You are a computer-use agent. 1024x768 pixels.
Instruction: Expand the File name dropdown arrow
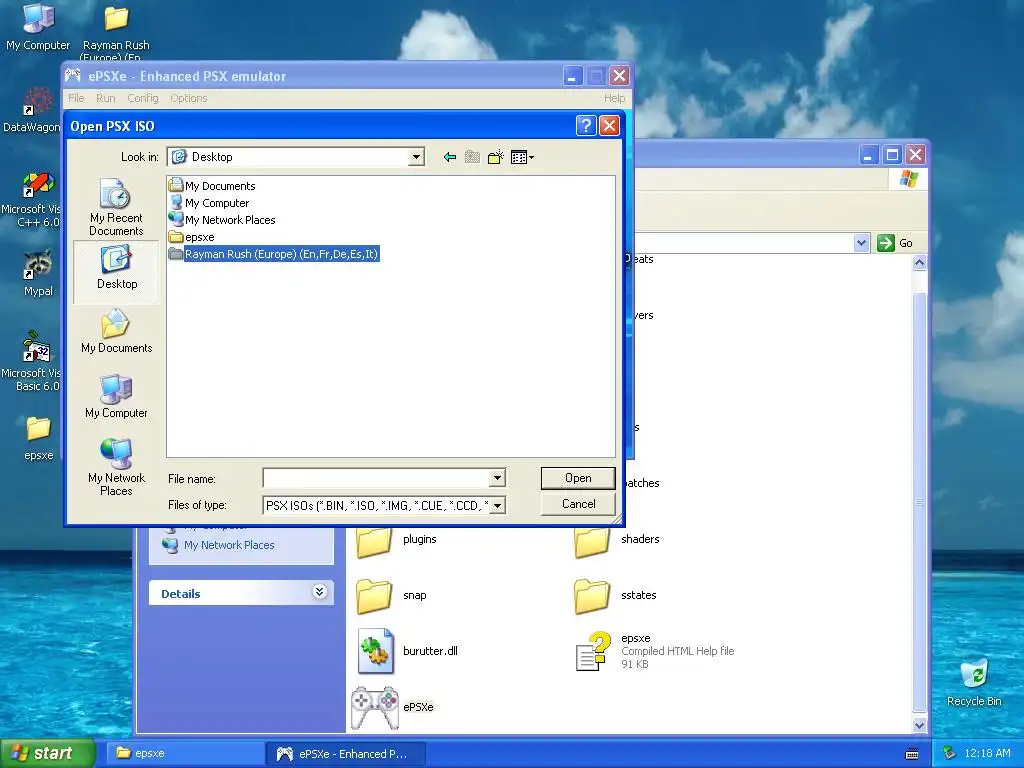(x=497, y=478)
